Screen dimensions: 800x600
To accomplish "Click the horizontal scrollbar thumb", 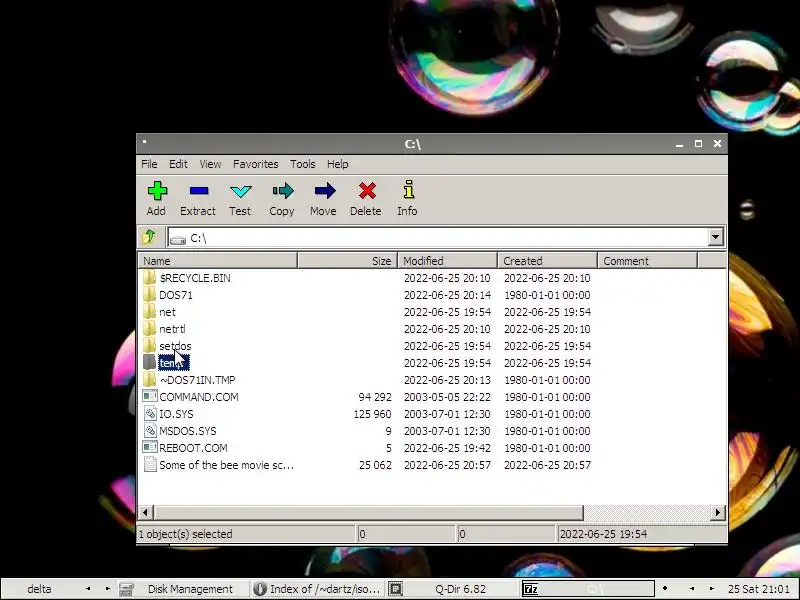I will [x=368, y=512].
